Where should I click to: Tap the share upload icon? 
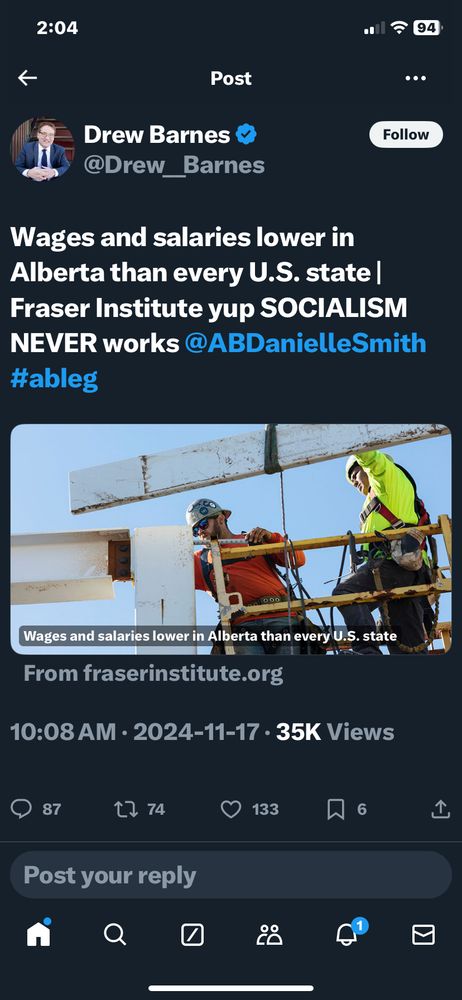point(440,809)
